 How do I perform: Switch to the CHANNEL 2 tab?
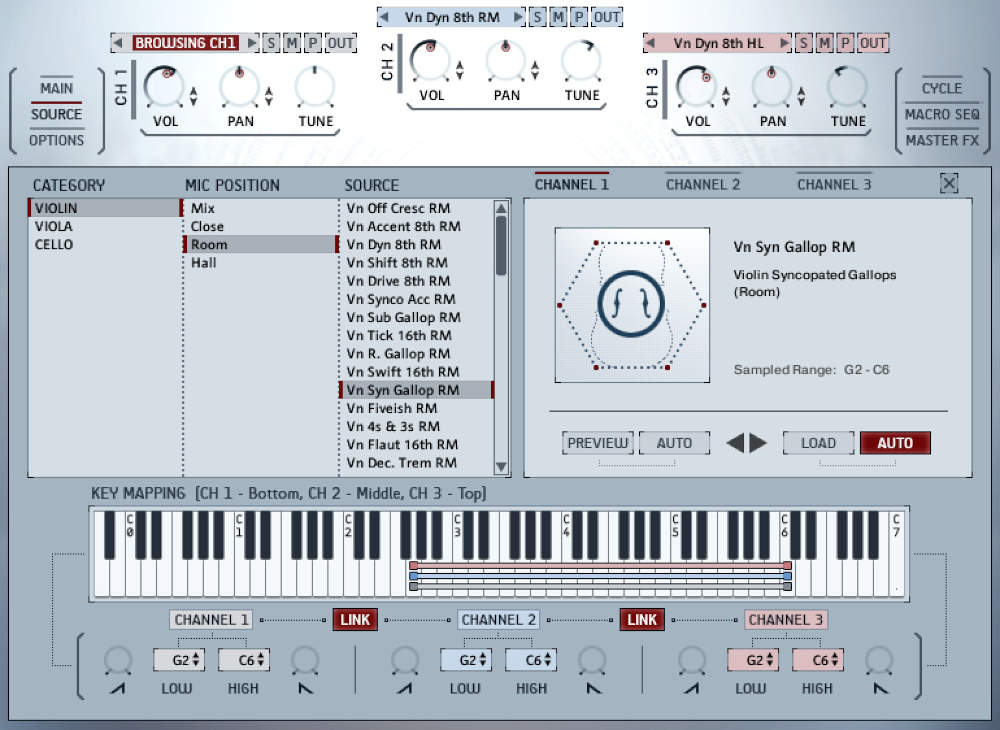[x=703, y=184]
